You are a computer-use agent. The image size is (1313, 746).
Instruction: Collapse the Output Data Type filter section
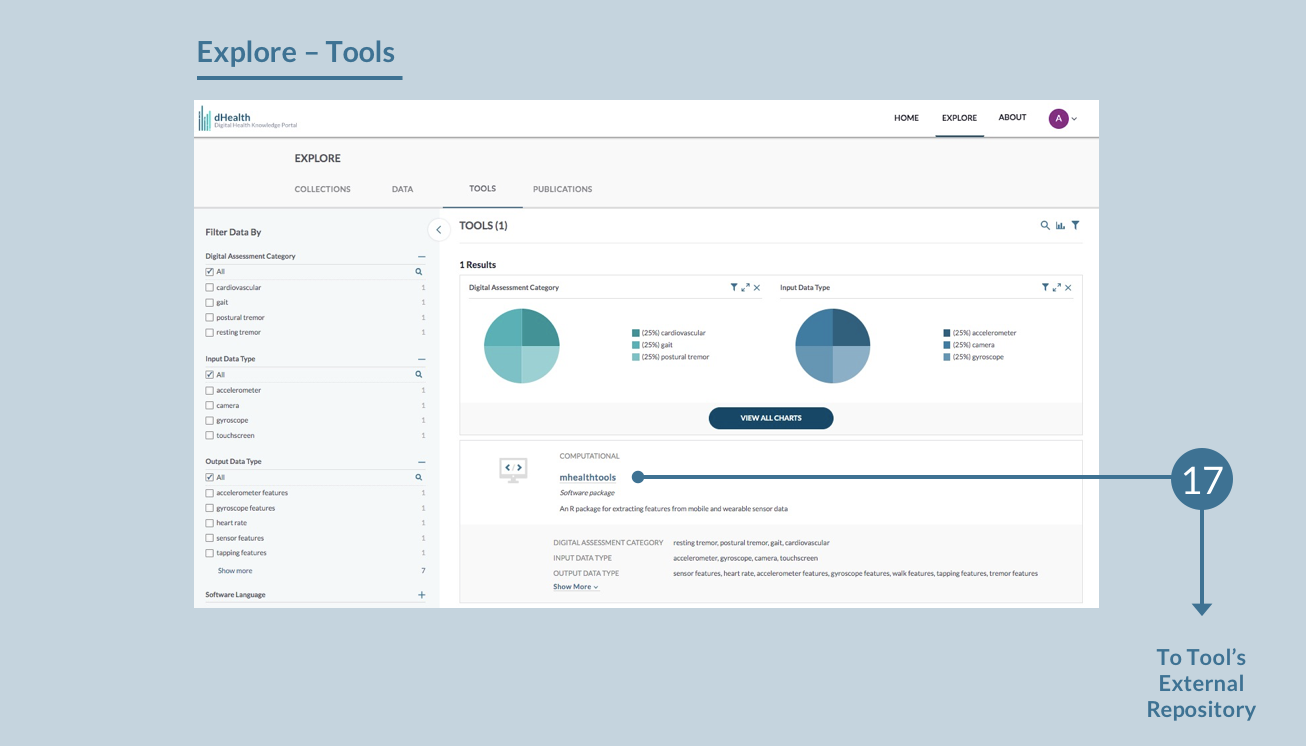pos(421,462)
